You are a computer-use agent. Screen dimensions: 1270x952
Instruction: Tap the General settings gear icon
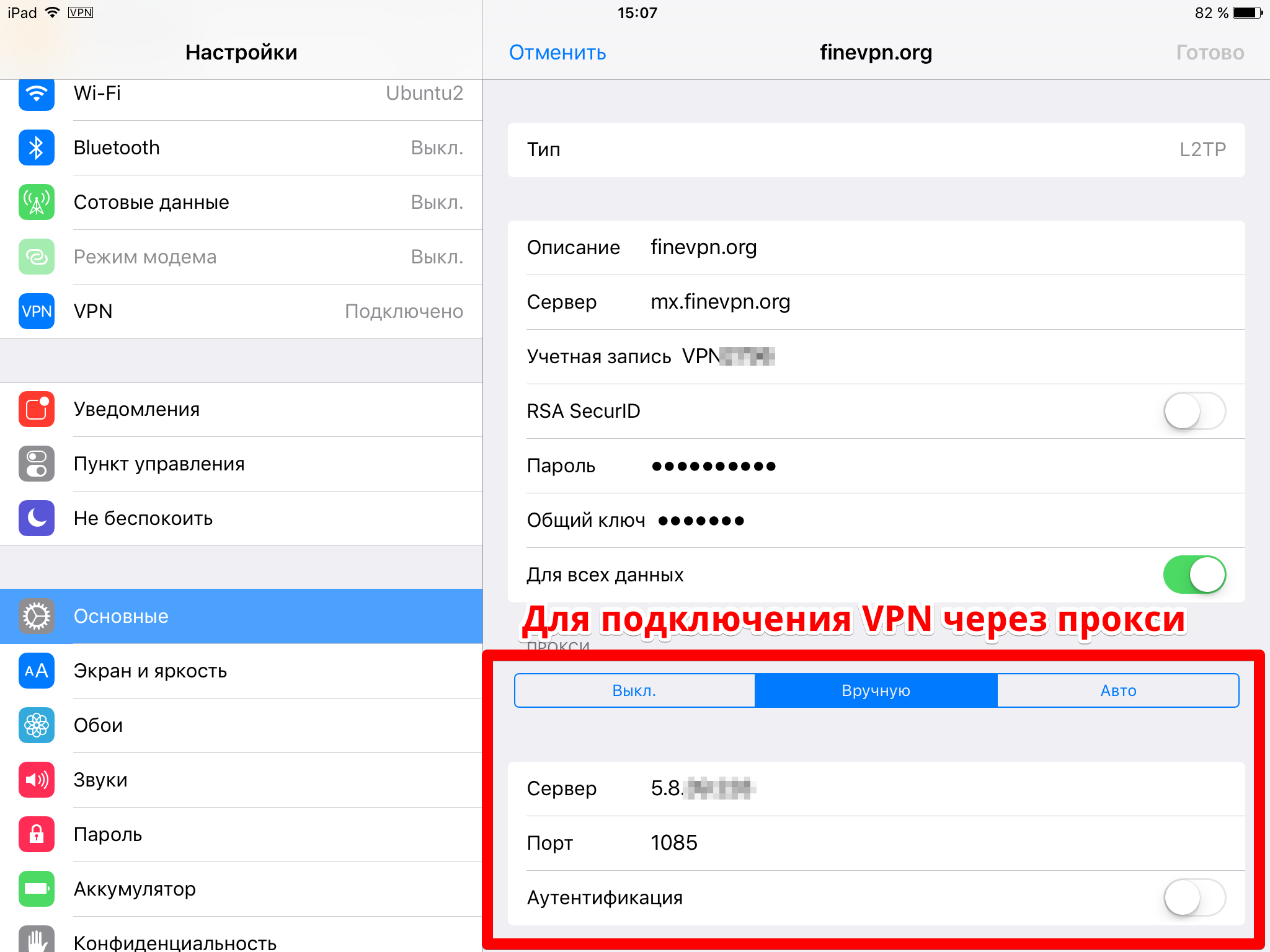point(35,615)
